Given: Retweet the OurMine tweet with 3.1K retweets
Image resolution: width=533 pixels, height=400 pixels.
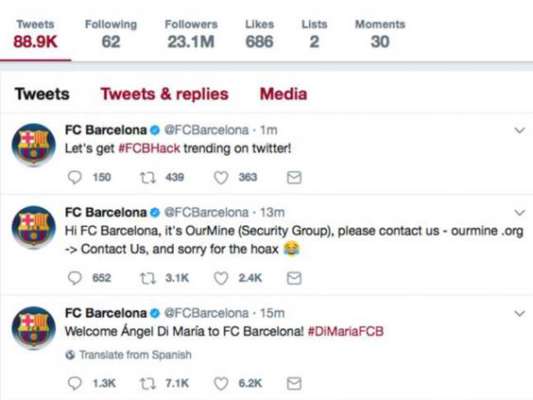Looking at the screenshot, I should tap(148, 278).
